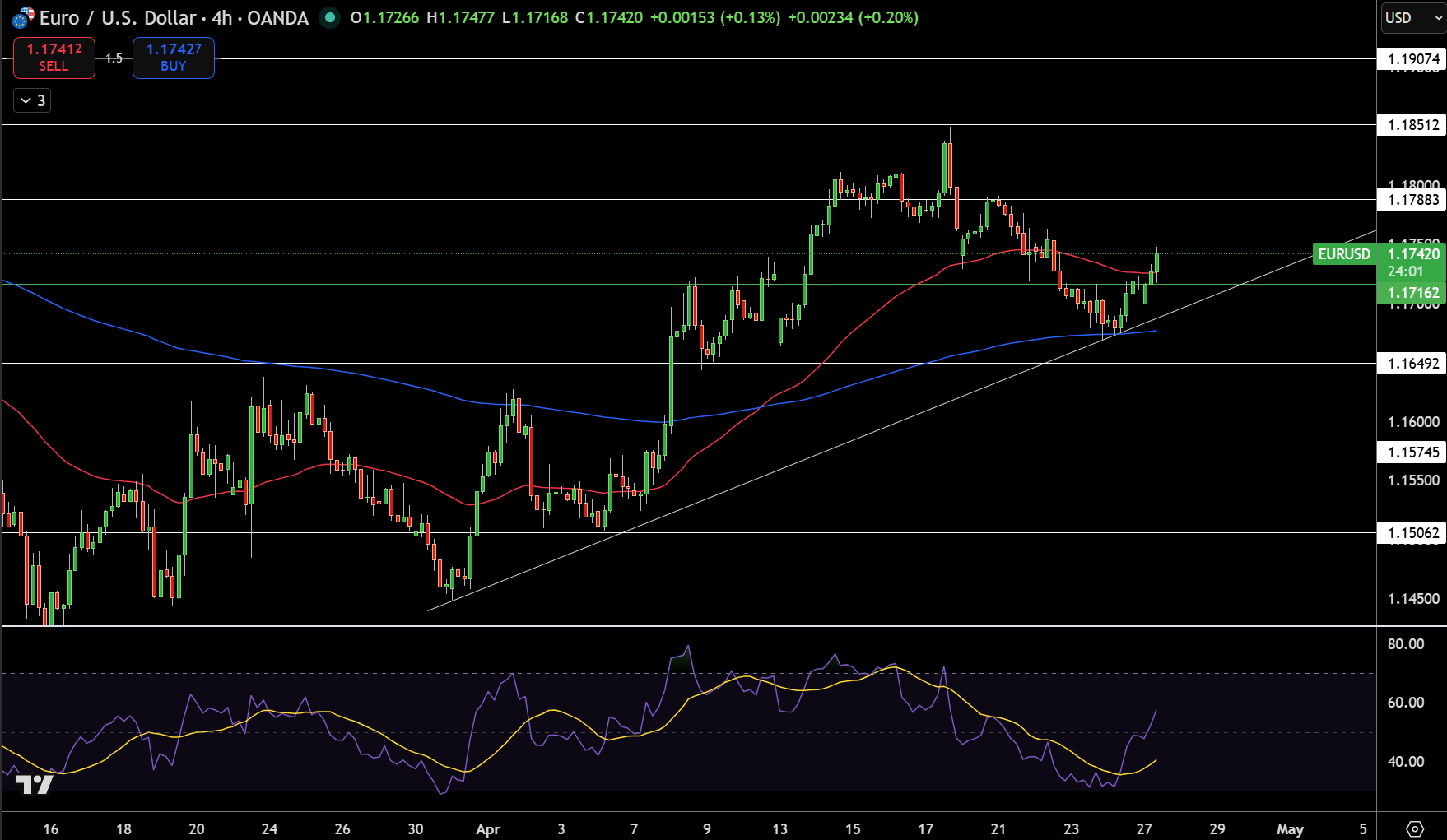Click the 1.15745 price level label
The image size is (1447, 840).
point(1412,452)
